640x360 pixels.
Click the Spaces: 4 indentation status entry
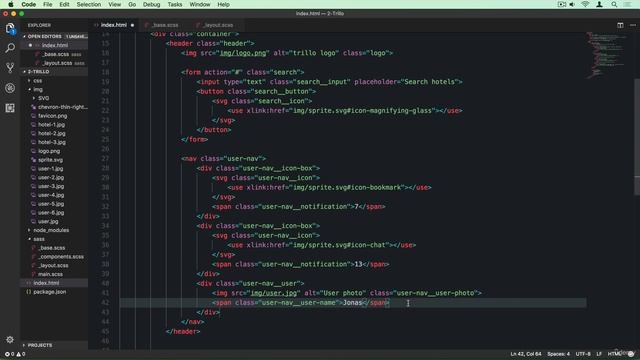[x=558, y=354]
